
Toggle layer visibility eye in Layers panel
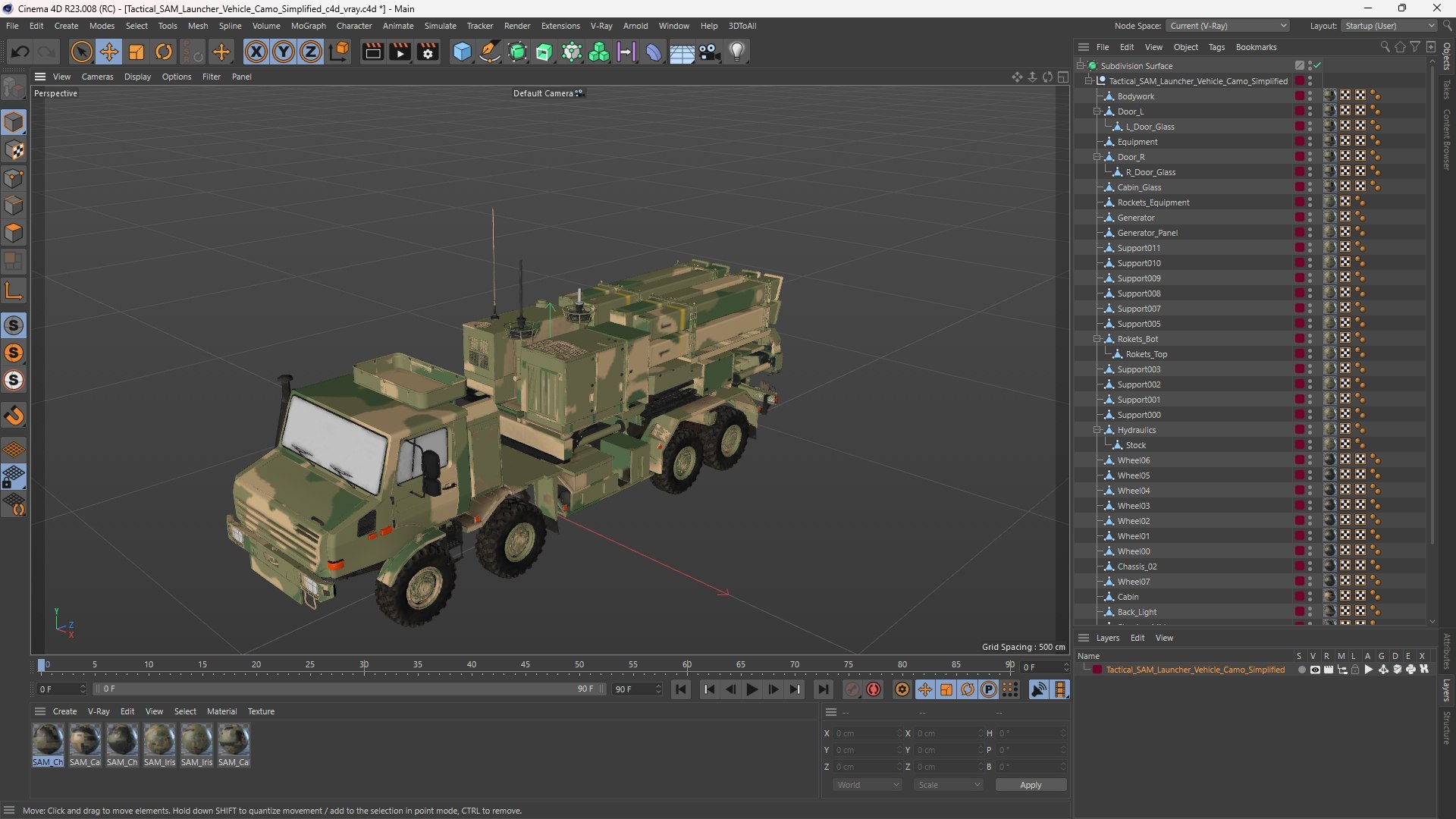tap(1315, 670)
